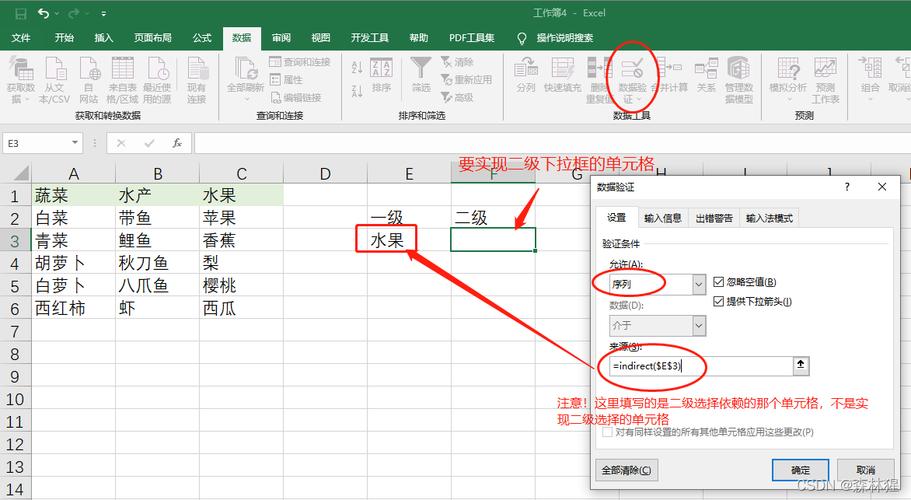This screenshot has width=911, height=500.
Task: Click the fx Insert Function icon
Action: [x=177, y=143]
